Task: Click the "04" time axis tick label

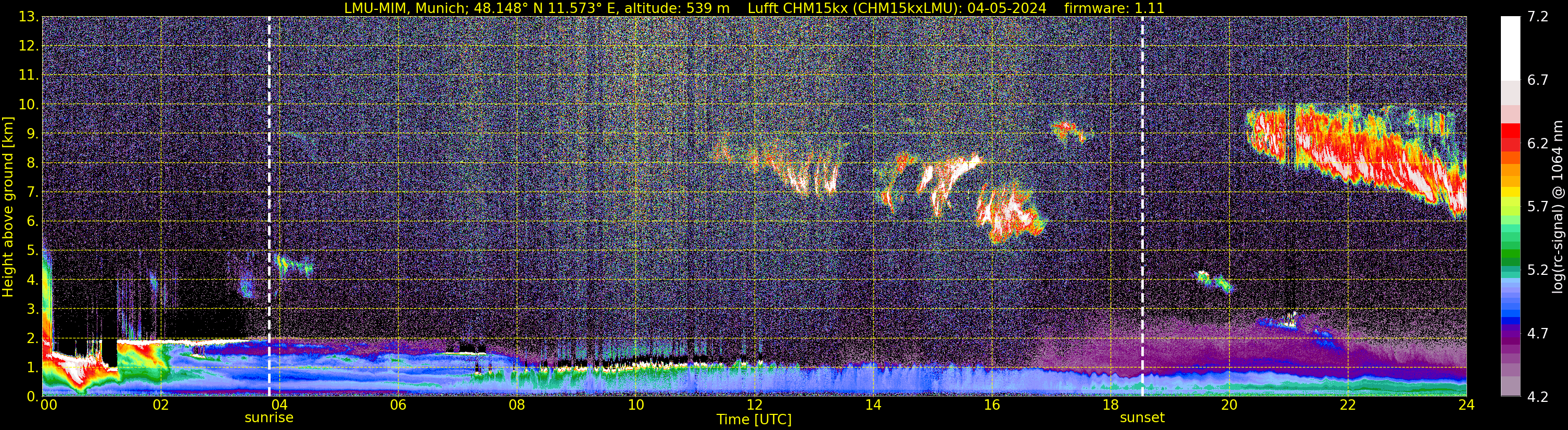Action: pos(279,404)
